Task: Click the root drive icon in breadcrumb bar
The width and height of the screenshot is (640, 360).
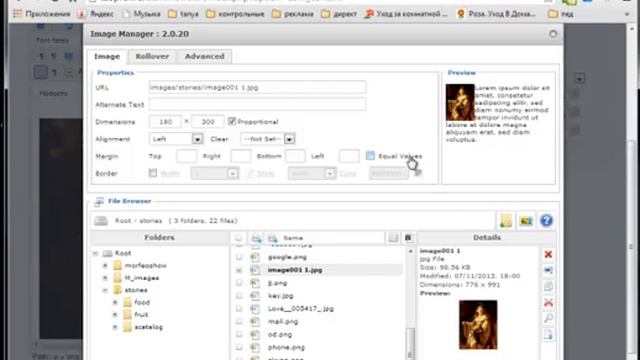Action: pos(101,221)
